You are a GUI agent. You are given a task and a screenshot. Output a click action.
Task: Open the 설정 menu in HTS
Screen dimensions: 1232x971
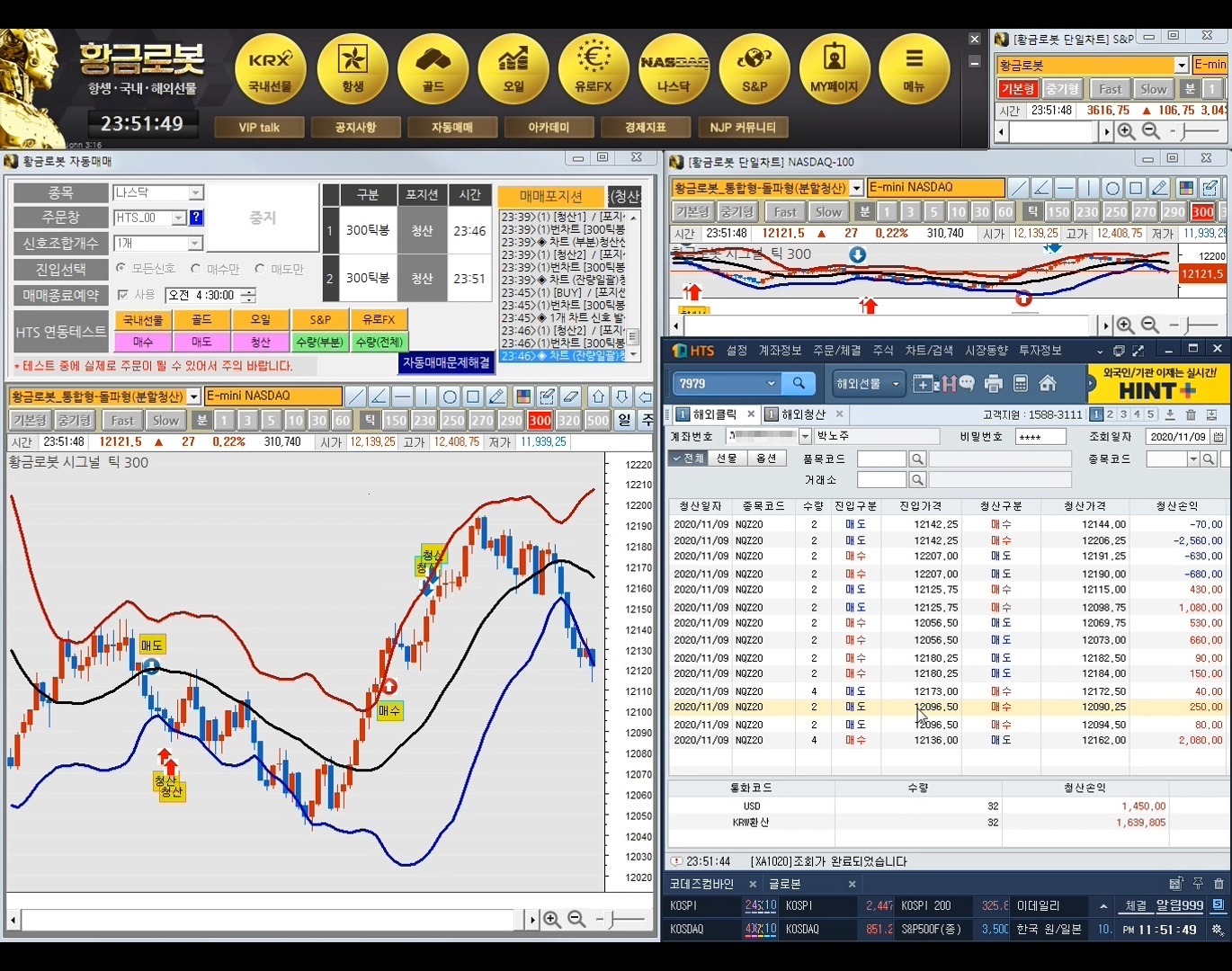click(737, 351)
